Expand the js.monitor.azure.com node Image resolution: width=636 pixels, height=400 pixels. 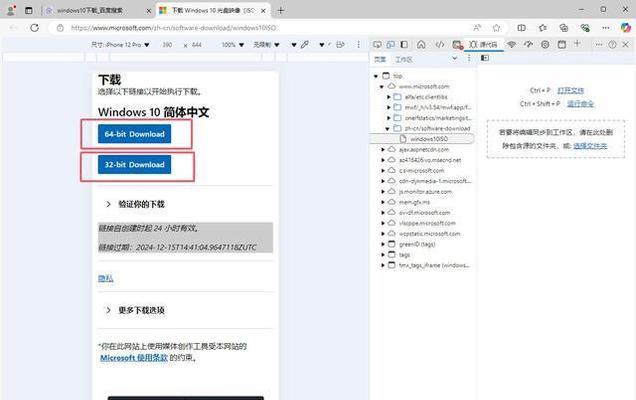pos(382,191)
